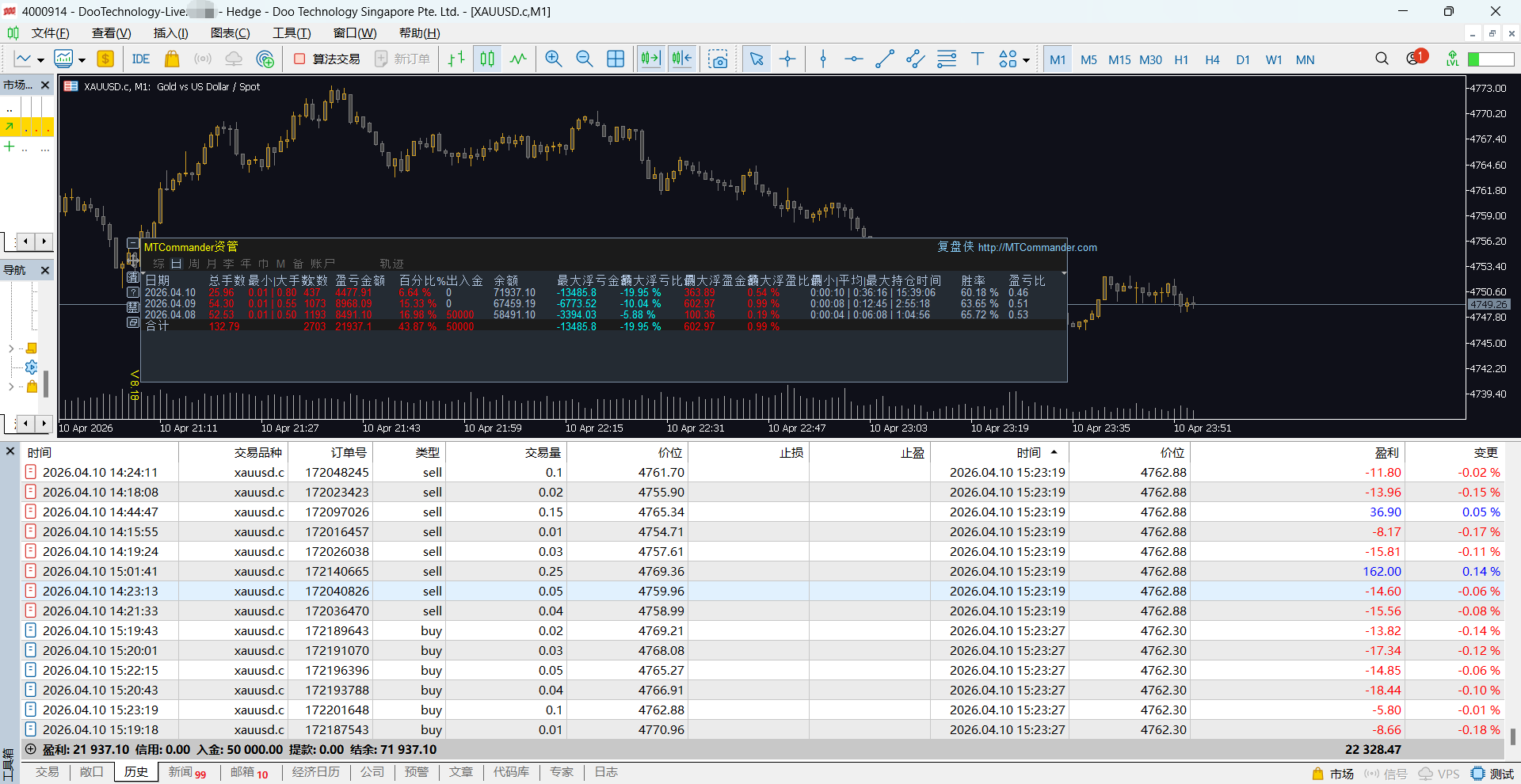Select the trendline drawing tool
The height and width of the screenshot is (784, 1521).
885,59
